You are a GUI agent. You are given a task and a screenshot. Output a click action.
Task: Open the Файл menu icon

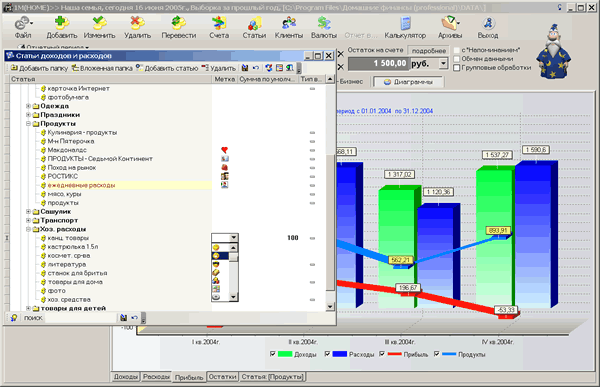(23, 23)
